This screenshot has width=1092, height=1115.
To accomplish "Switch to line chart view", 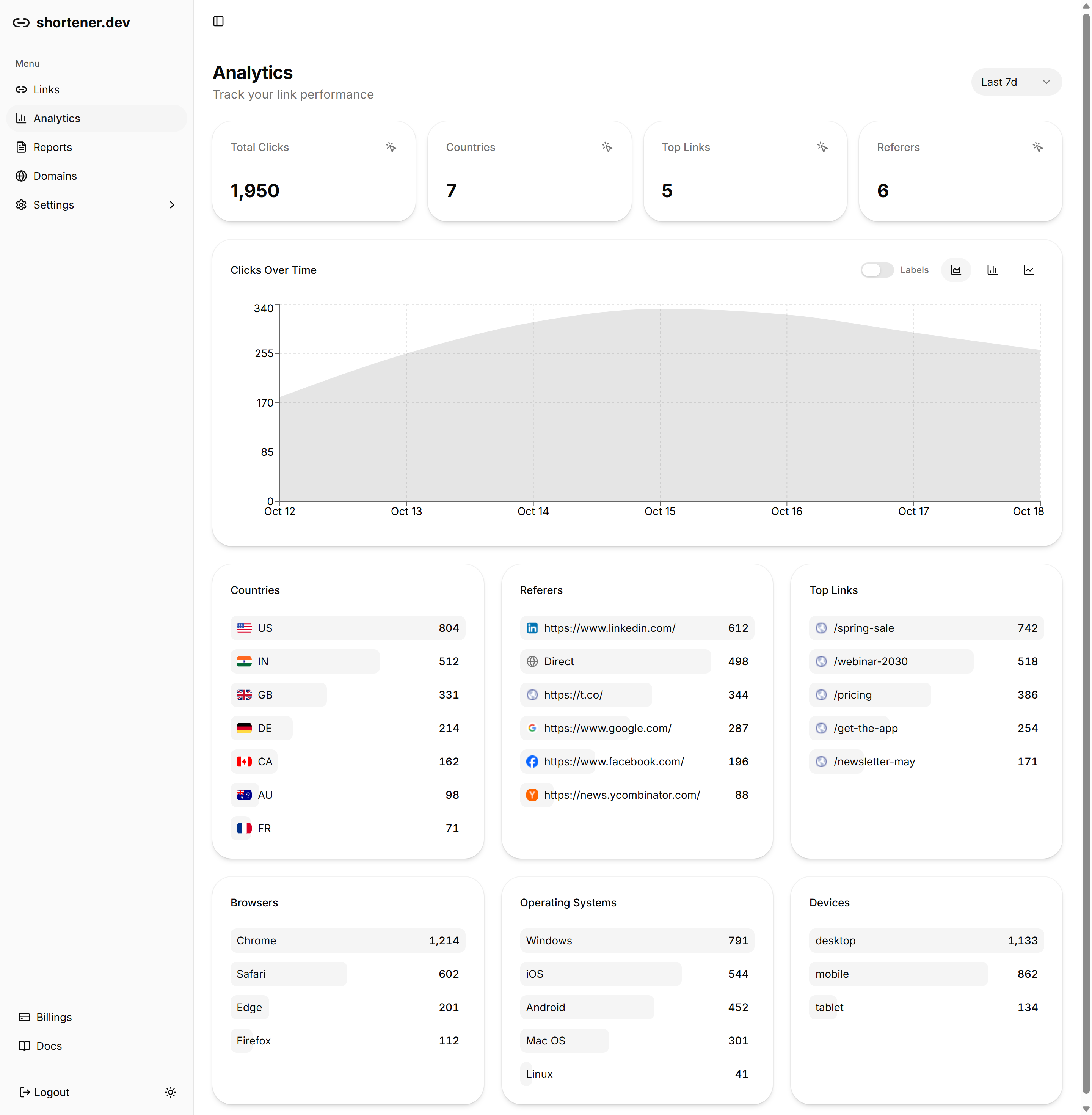I will point(1029,270).
